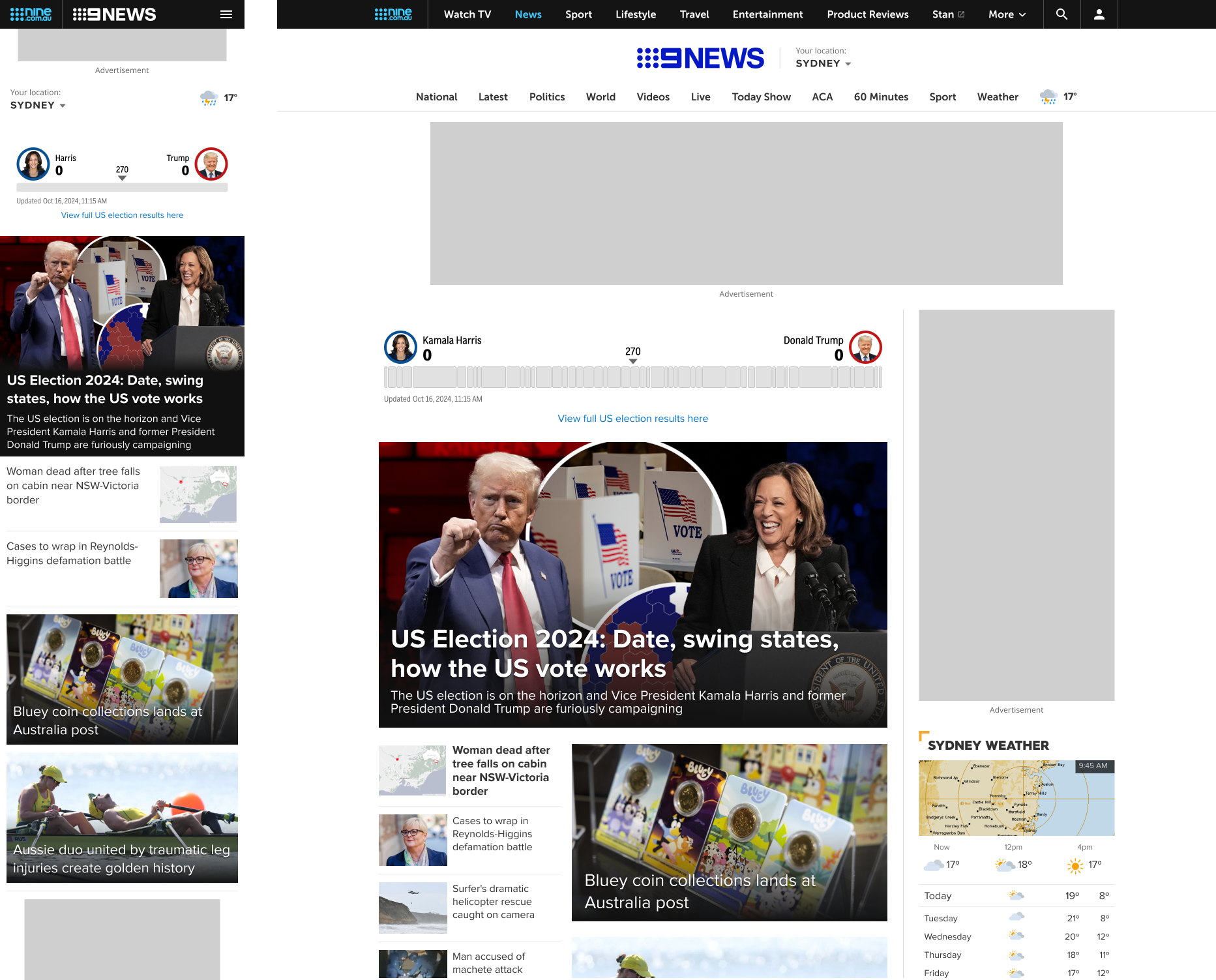The width and height of the screenshot is (1216, 980).
Task: Click the Wednesday forecast row
Action: [1016, 936]
